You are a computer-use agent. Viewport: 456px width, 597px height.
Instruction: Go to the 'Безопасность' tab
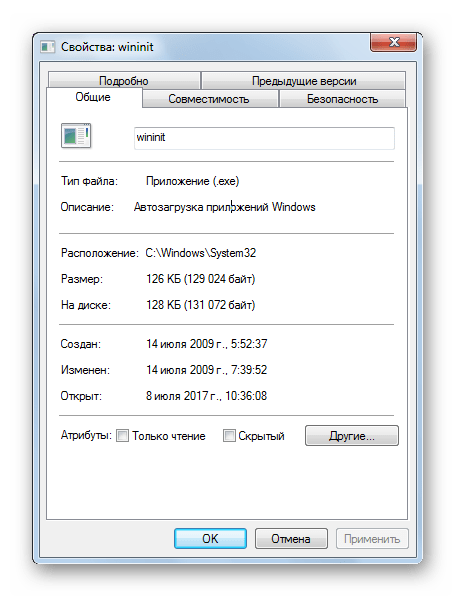click(342, 99)
